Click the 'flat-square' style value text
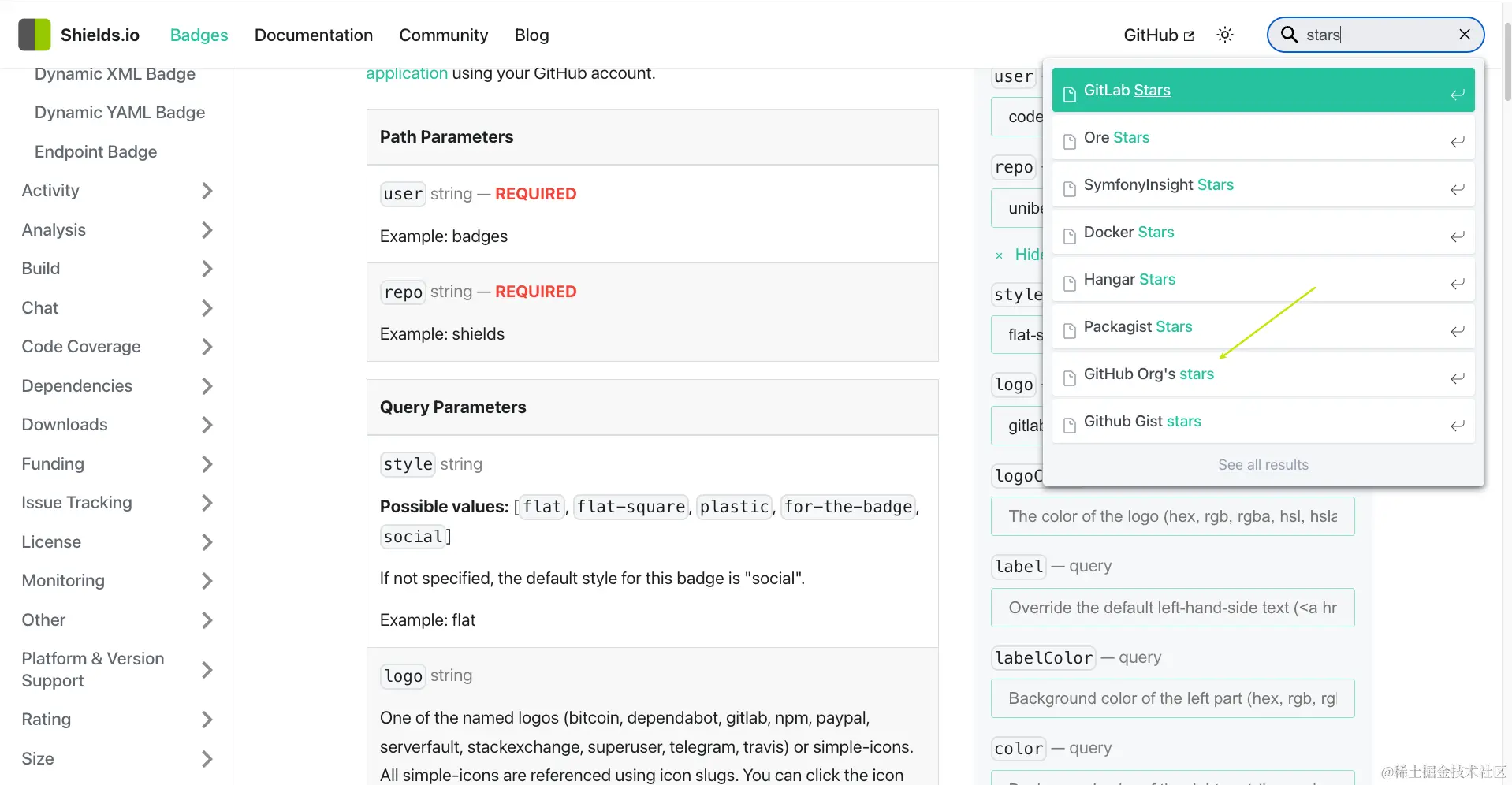The height and width of the screenshot is (785, 1512). pos(631,507)
